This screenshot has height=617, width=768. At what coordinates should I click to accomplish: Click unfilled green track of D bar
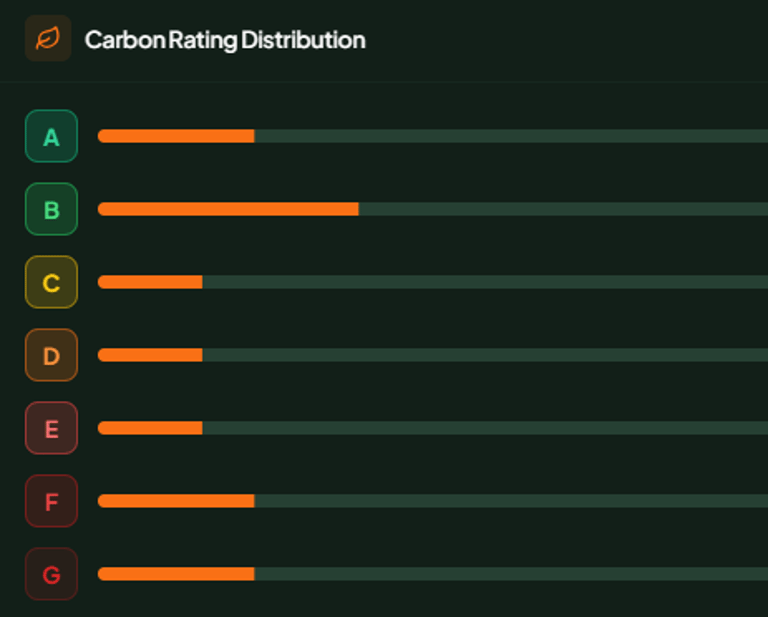point(485,355)
